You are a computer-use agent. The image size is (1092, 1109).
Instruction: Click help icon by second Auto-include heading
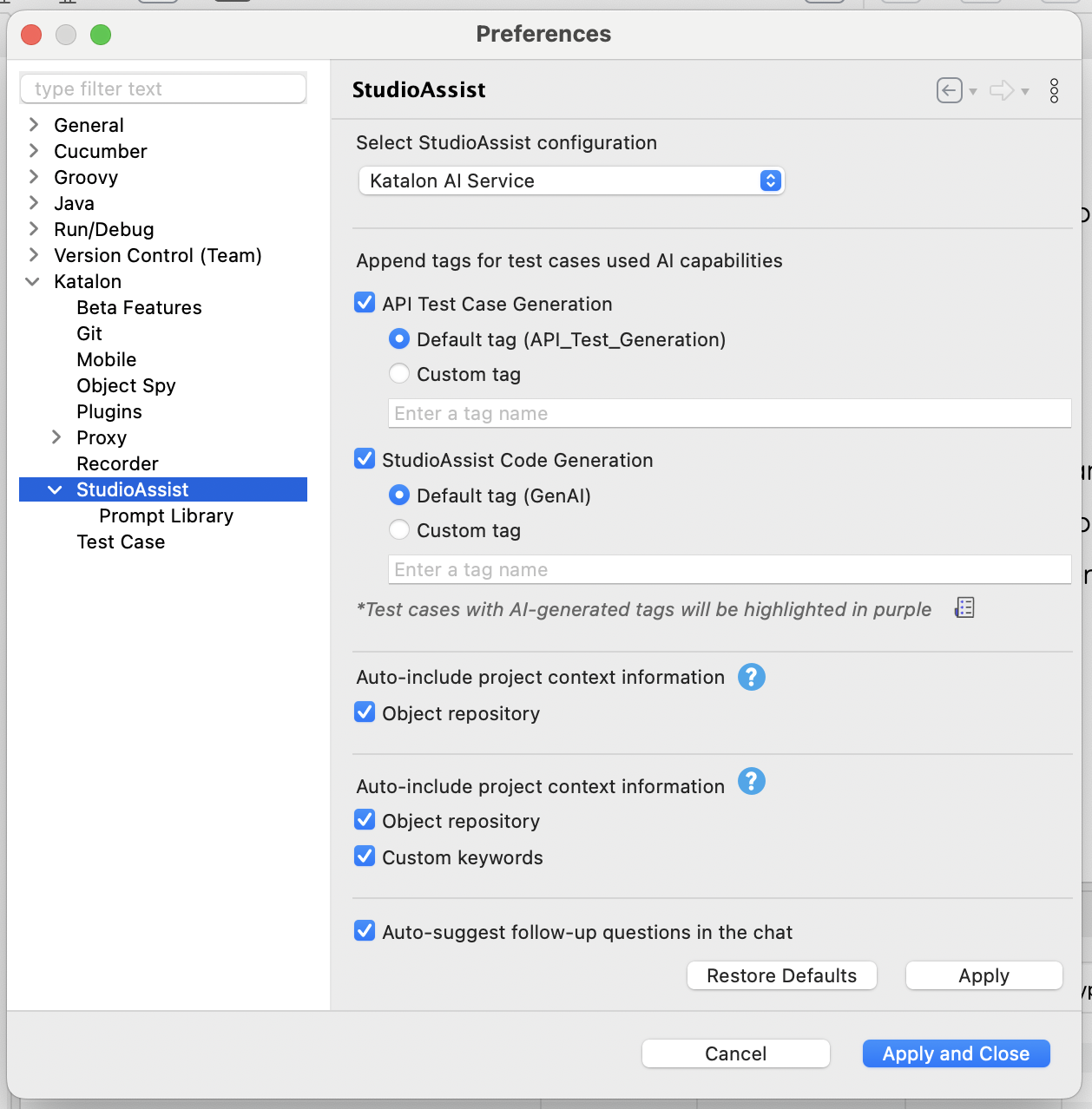[x=752, y=781]
